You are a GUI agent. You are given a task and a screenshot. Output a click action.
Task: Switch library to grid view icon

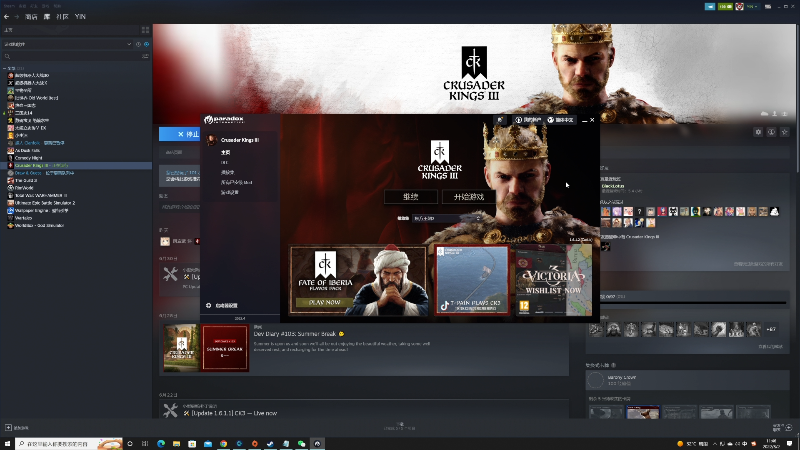coord(145,30)
